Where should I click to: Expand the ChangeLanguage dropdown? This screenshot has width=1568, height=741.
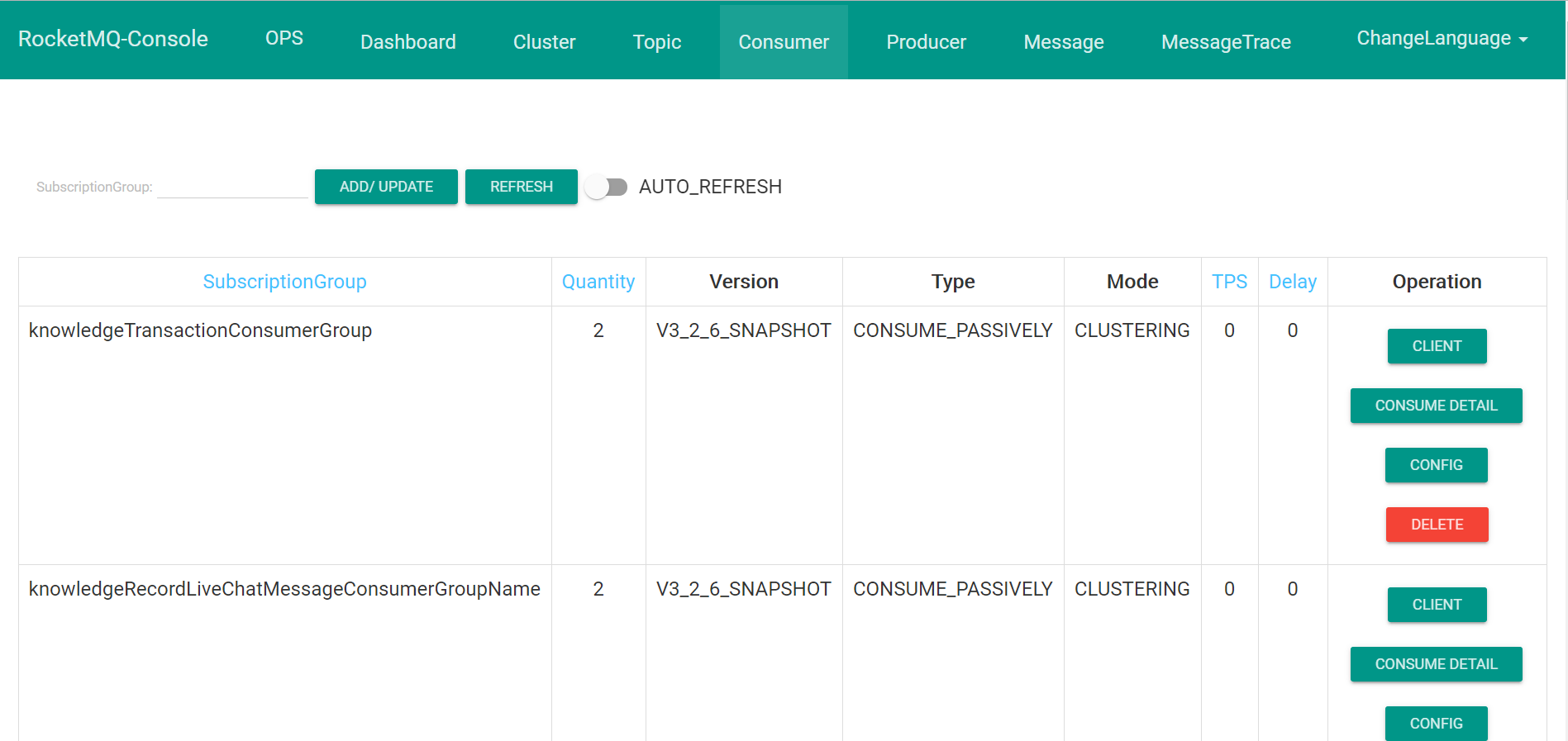[x=1442, y=39]
